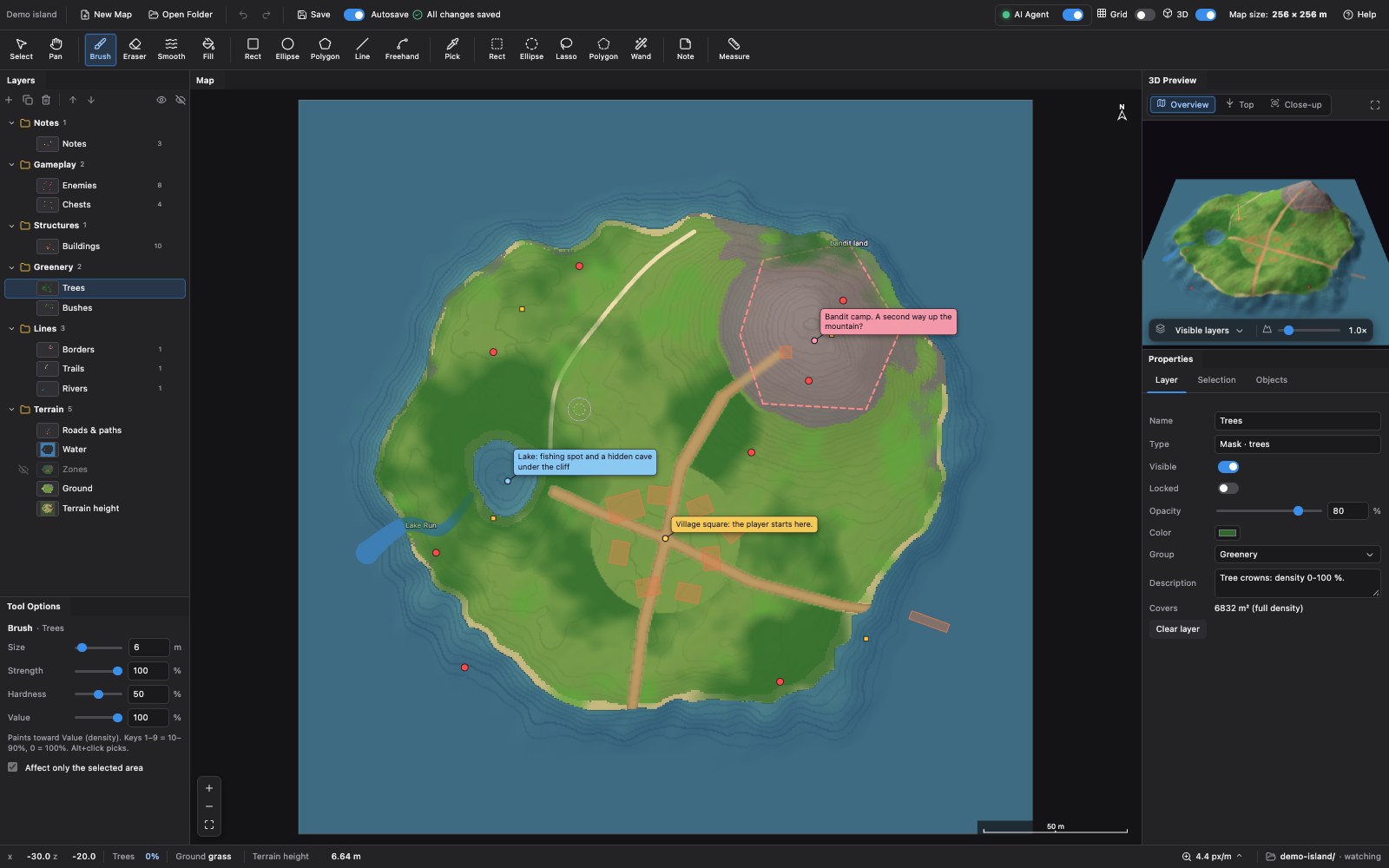
Task: Activate the Brush tool
Action: pyautogui.click(x=101, y=49)
